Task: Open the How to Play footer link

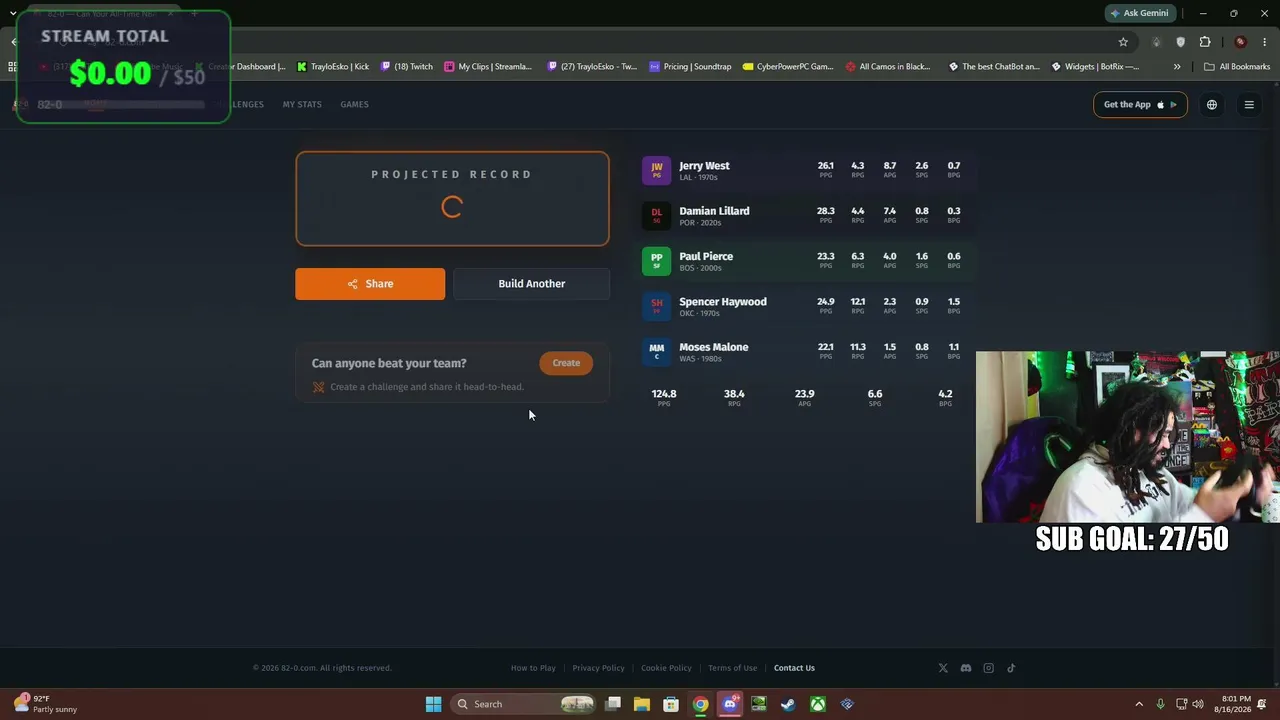Action: click(533, 668)
